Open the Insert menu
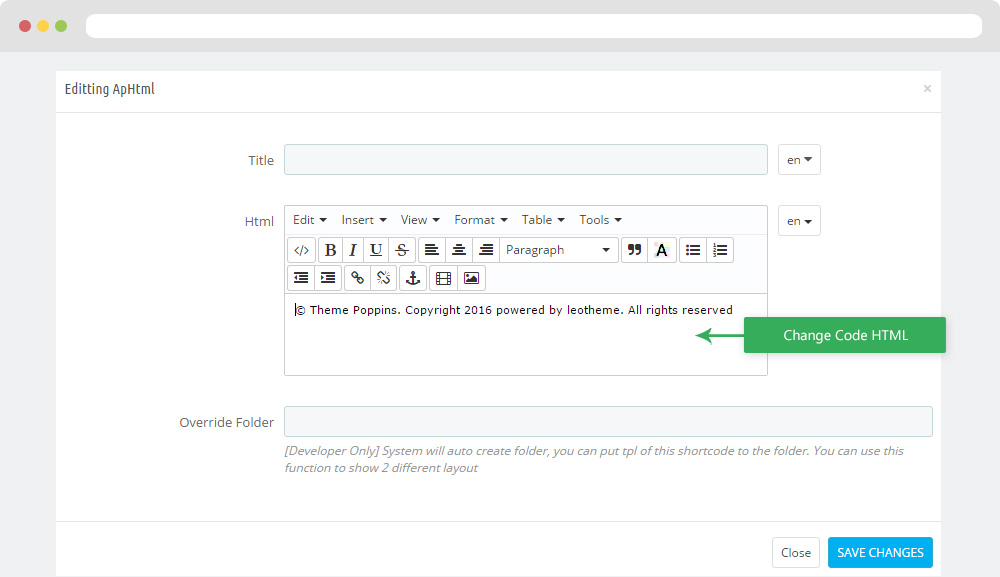This screenshot has height=577, width=1000. [x=364, y=220]
